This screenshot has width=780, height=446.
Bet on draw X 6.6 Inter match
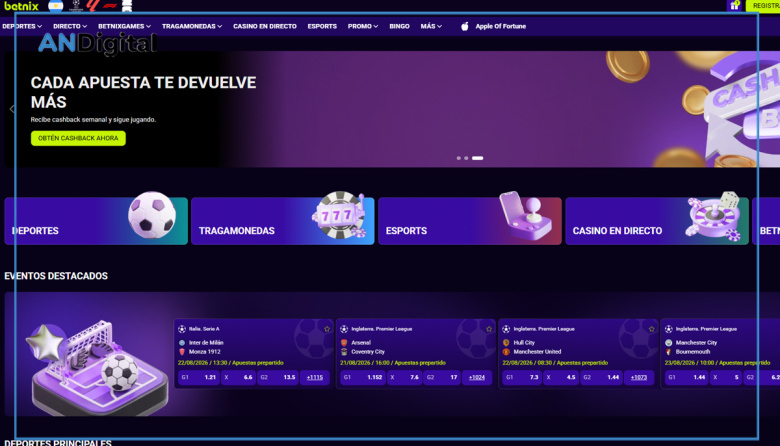(238, 377)
